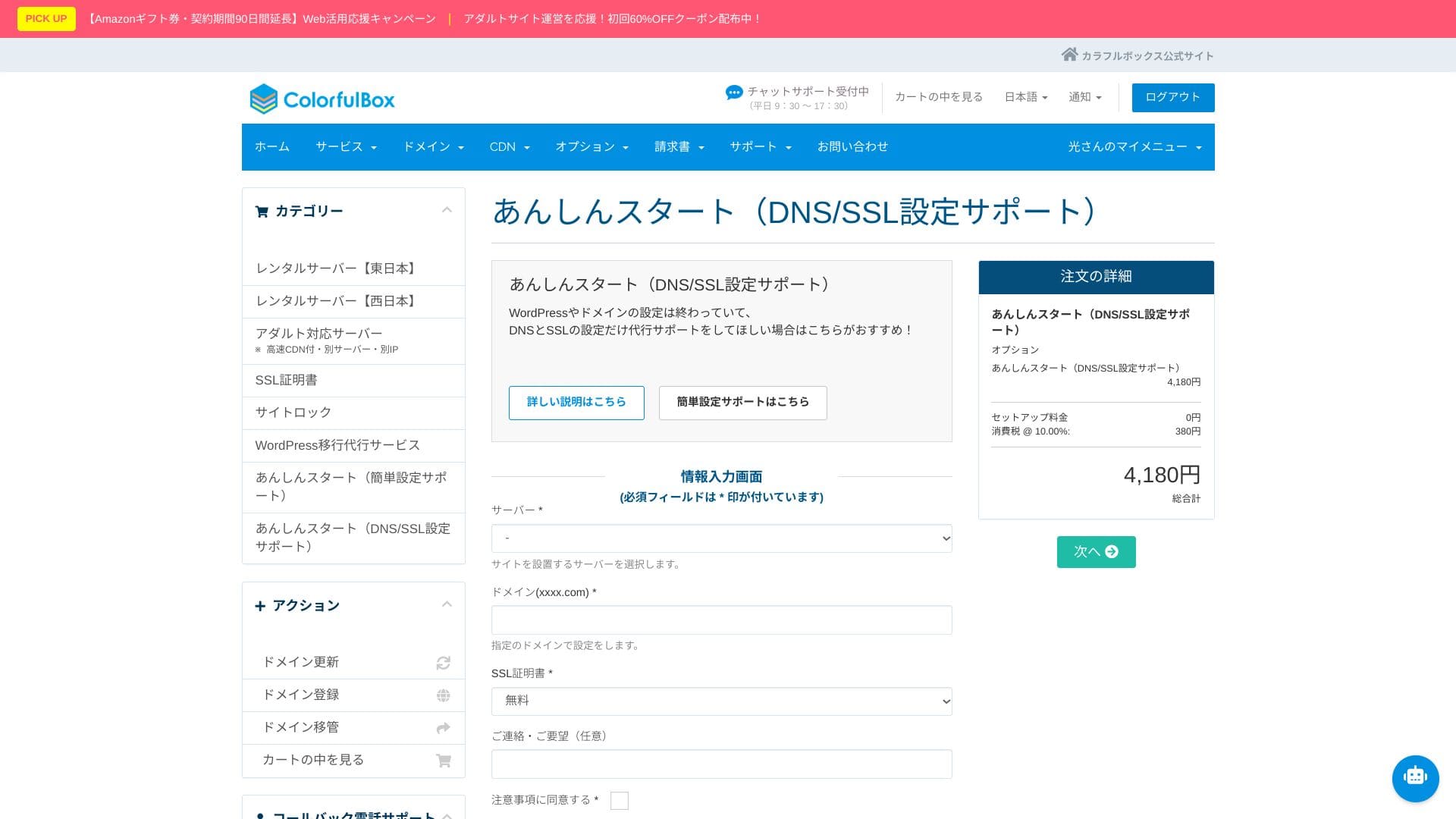This screenshot has width=1456, height=819.
Task: Click into the ドメイン(xxxx.com) text field
Action: pyautogui.click(x=721, y=620)
